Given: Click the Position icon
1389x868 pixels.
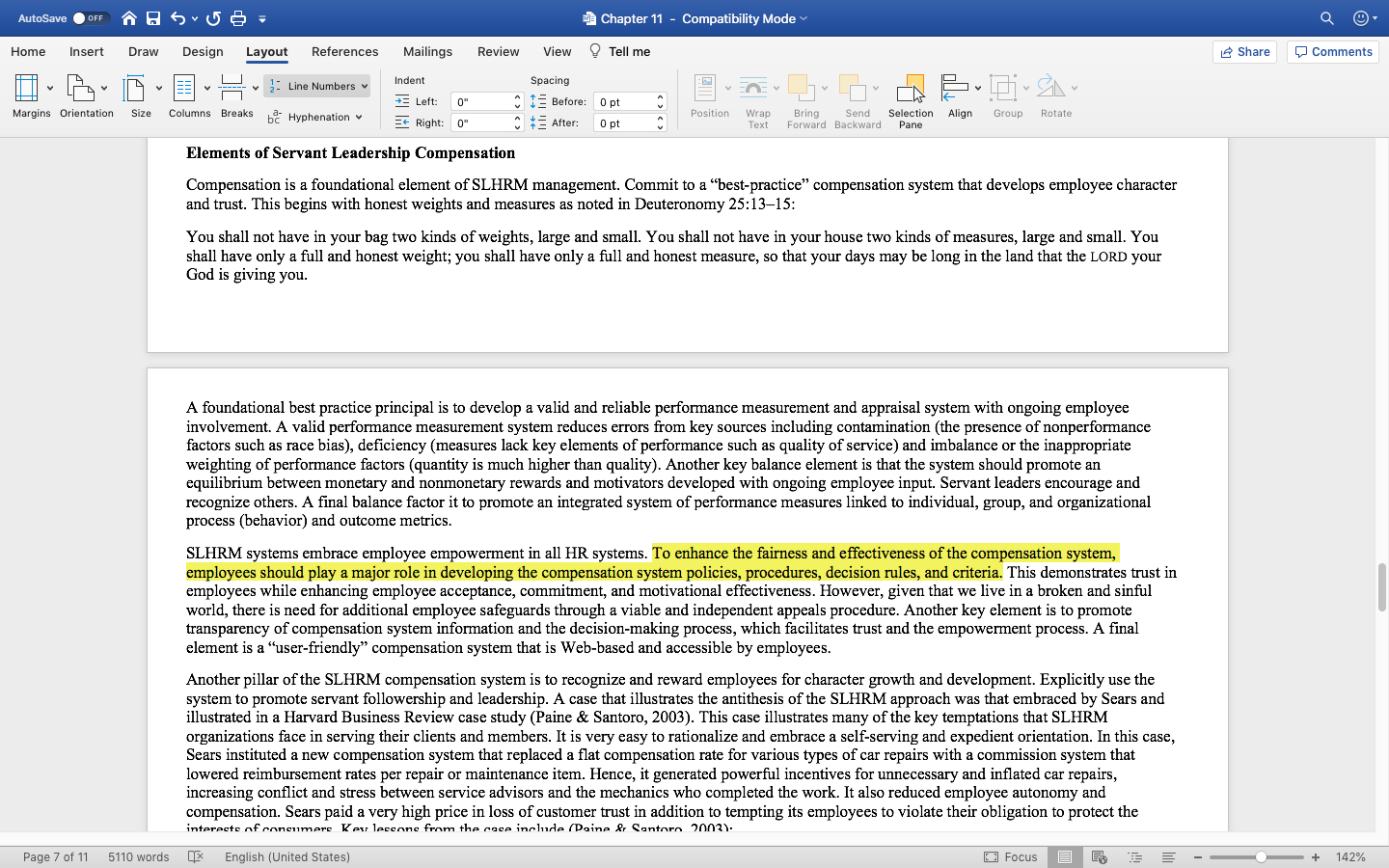Looking at the screenshot, I should (705, 88).
